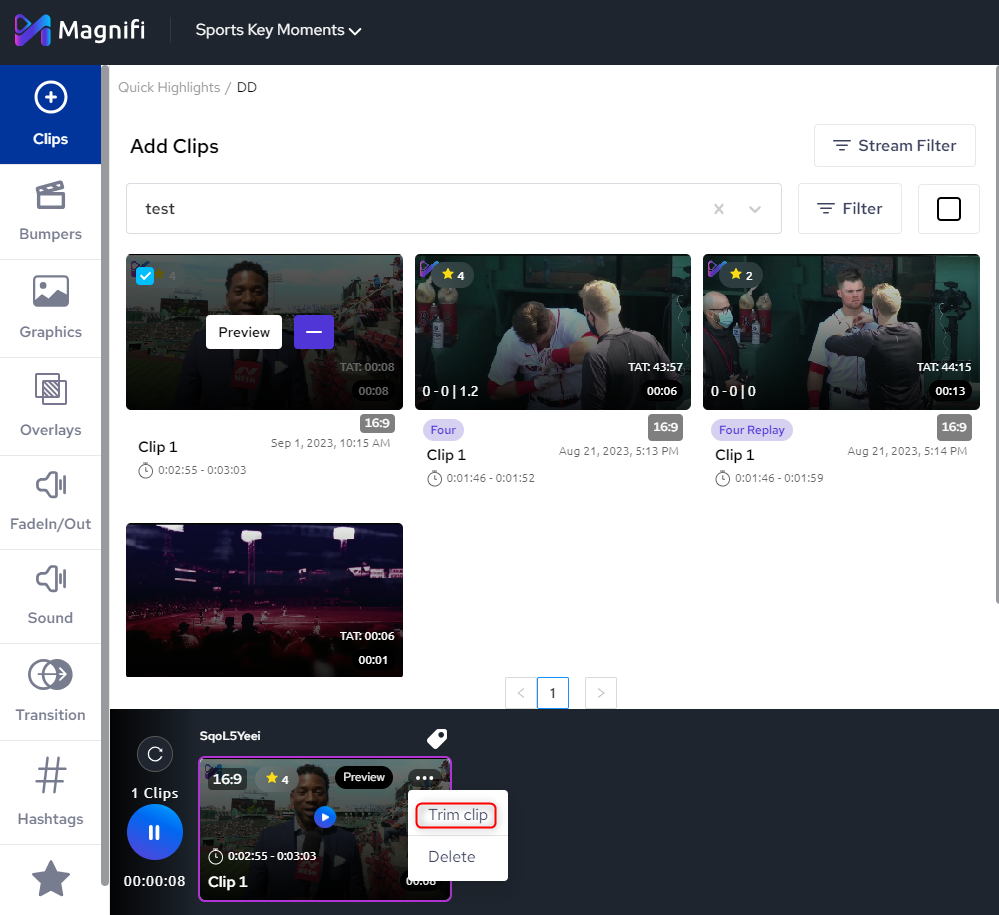
Task: Open the Graphics panel in sidebar
Action: click(x=50, y=307)
